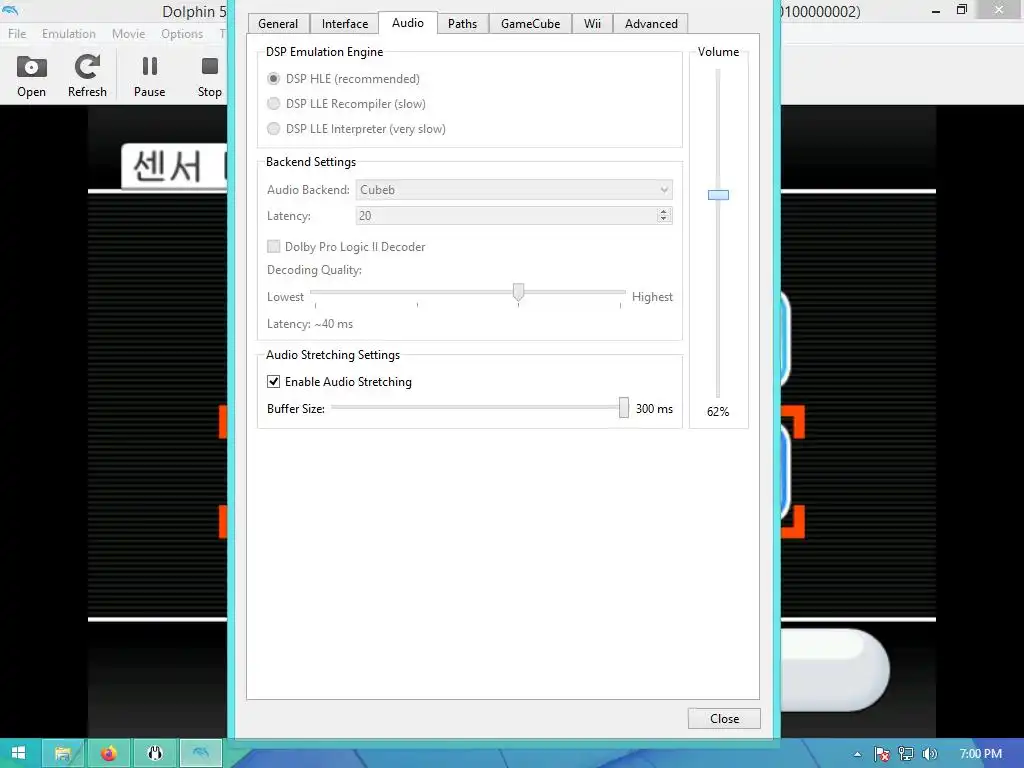Select DSP LLE Interpreter (very slow) option
The height and width of the screenshot is (768, 1024).
click(x=274, y=129)
